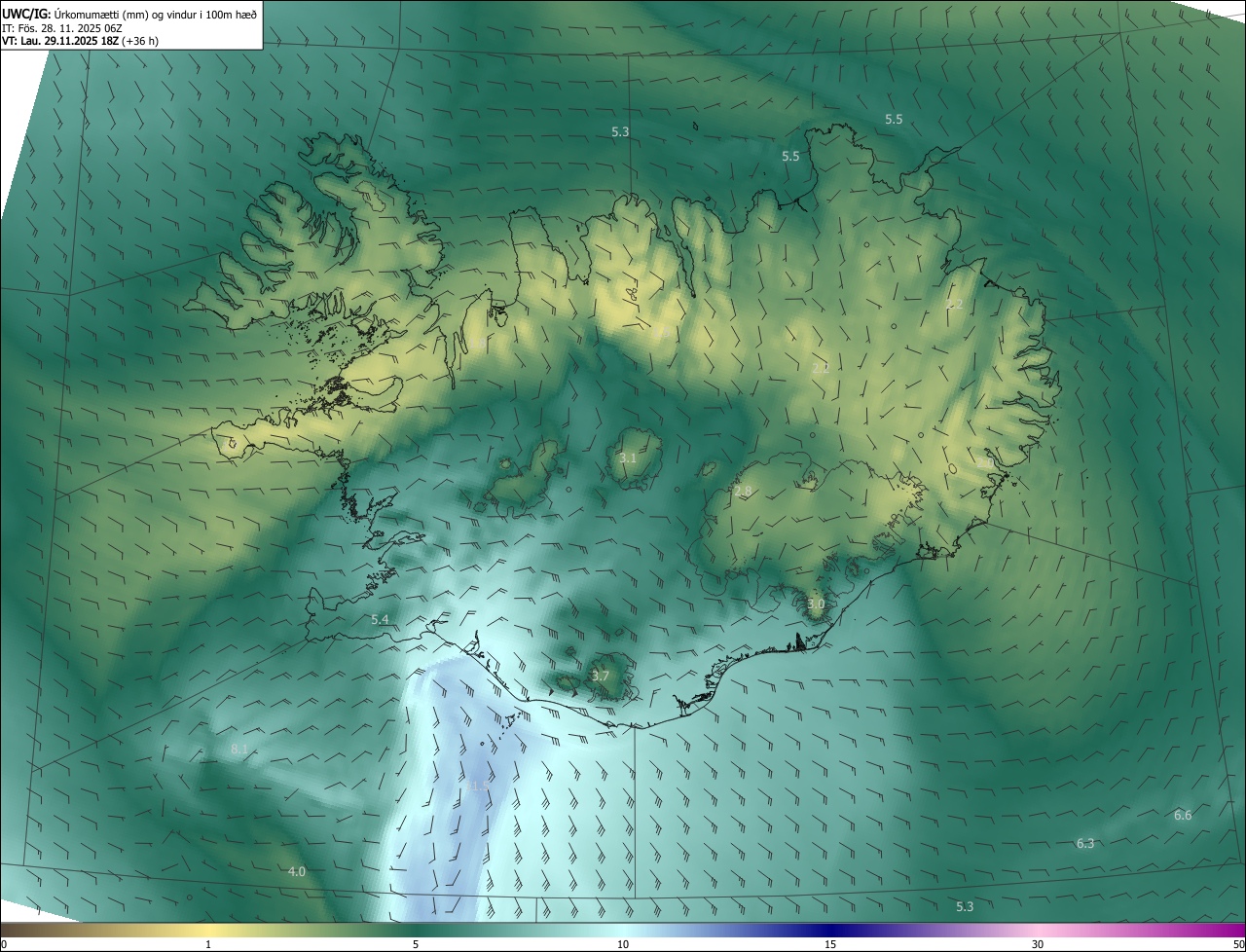
Task: Click the 8.1 value label on the map
Action: pyautogui.click(x=239, y=750)
